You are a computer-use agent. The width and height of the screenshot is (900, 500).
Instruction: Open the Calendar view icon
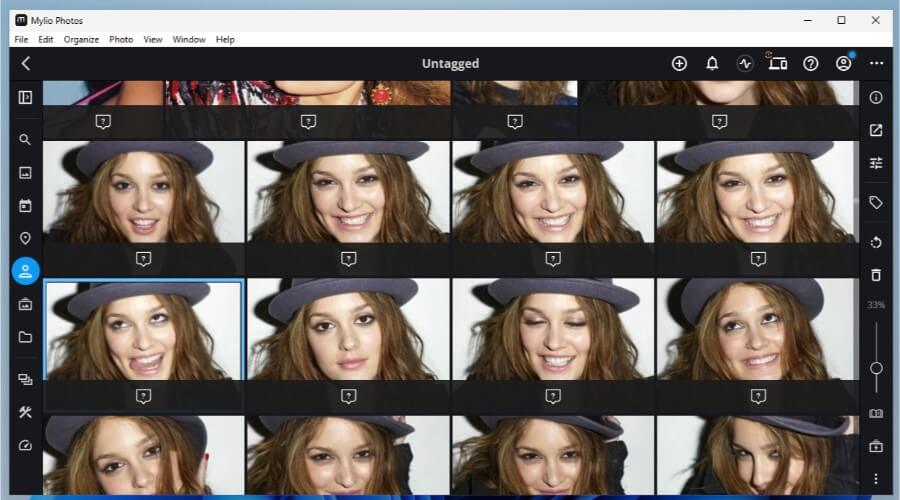point(25,206)
